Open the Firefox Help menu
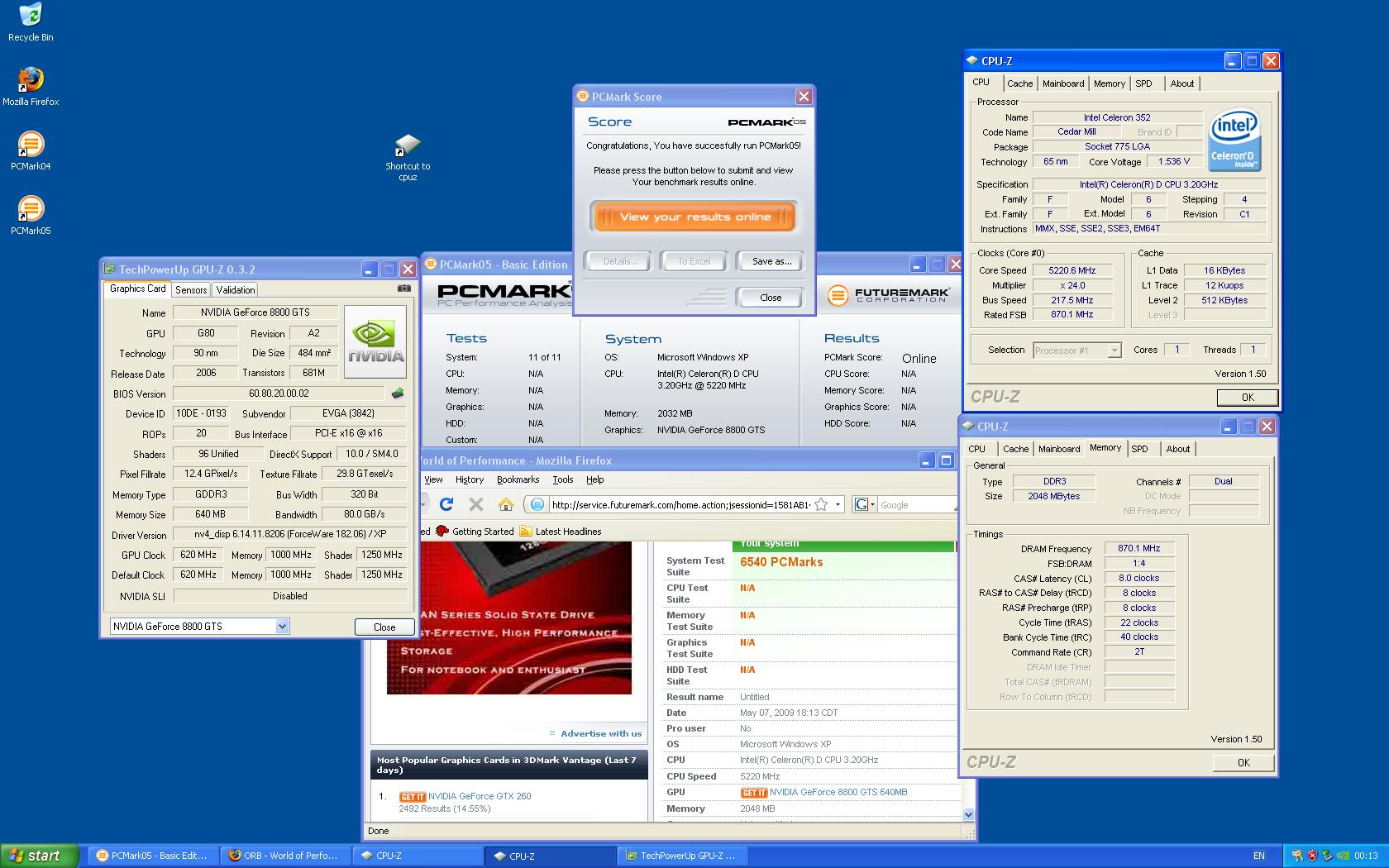This screenshot has height=868, width=1389. point(594,479)
